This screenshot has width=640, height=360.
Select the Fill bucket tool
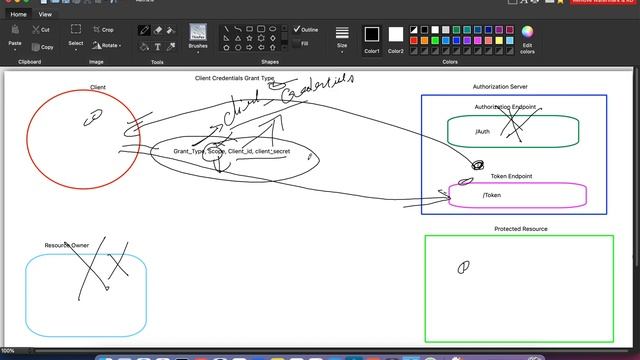pos(144,47)
